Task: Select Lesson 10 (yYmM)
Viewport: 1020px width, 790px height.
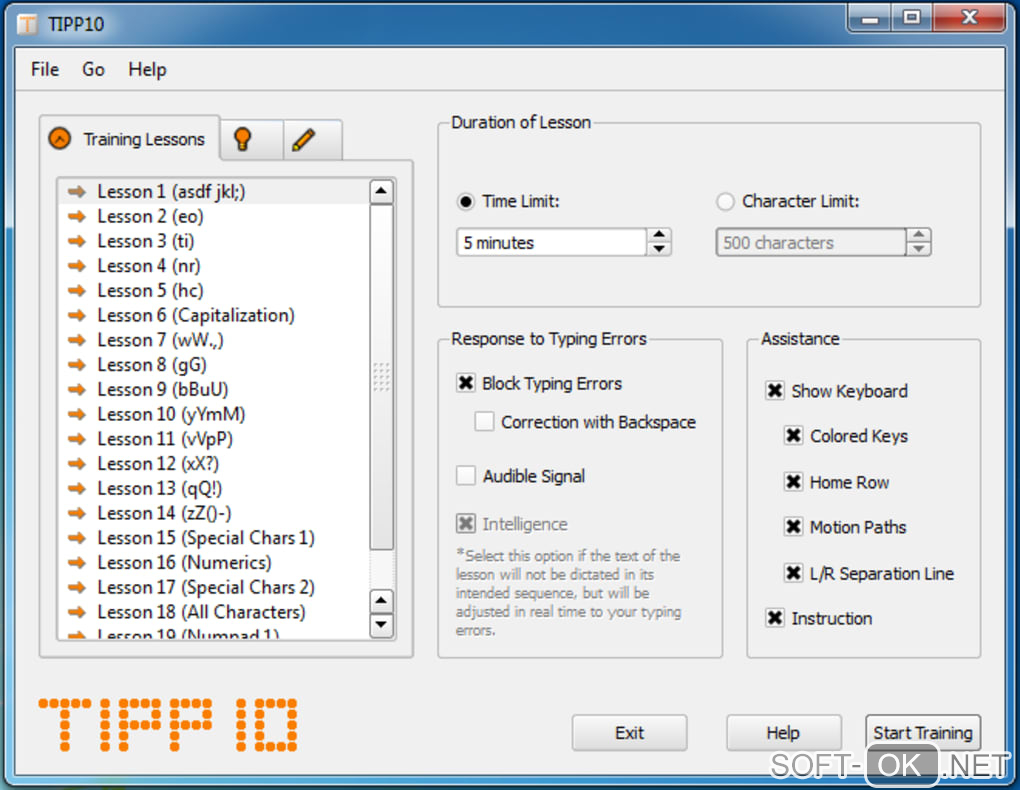Action: (x=213, y=414)
